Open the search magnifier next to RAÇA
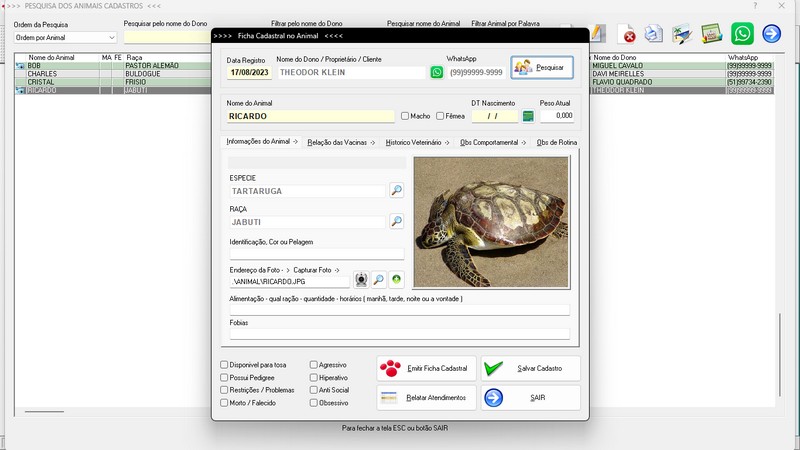Viewport: 800px width, 450px height. click(396, 222)
